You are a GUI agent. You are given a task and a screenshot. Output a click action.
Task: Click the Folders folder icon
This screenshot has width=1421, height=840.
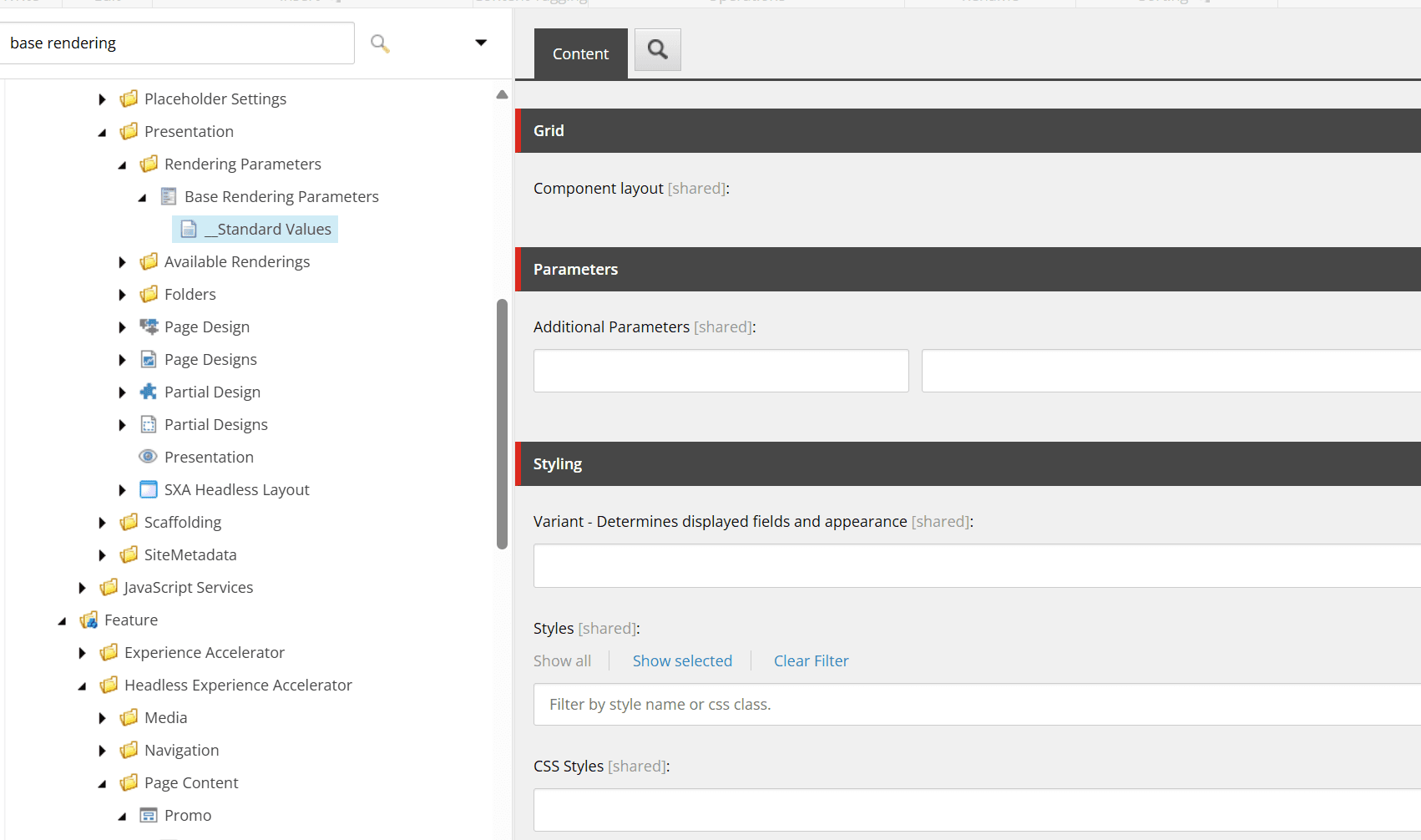click(149, 294)
